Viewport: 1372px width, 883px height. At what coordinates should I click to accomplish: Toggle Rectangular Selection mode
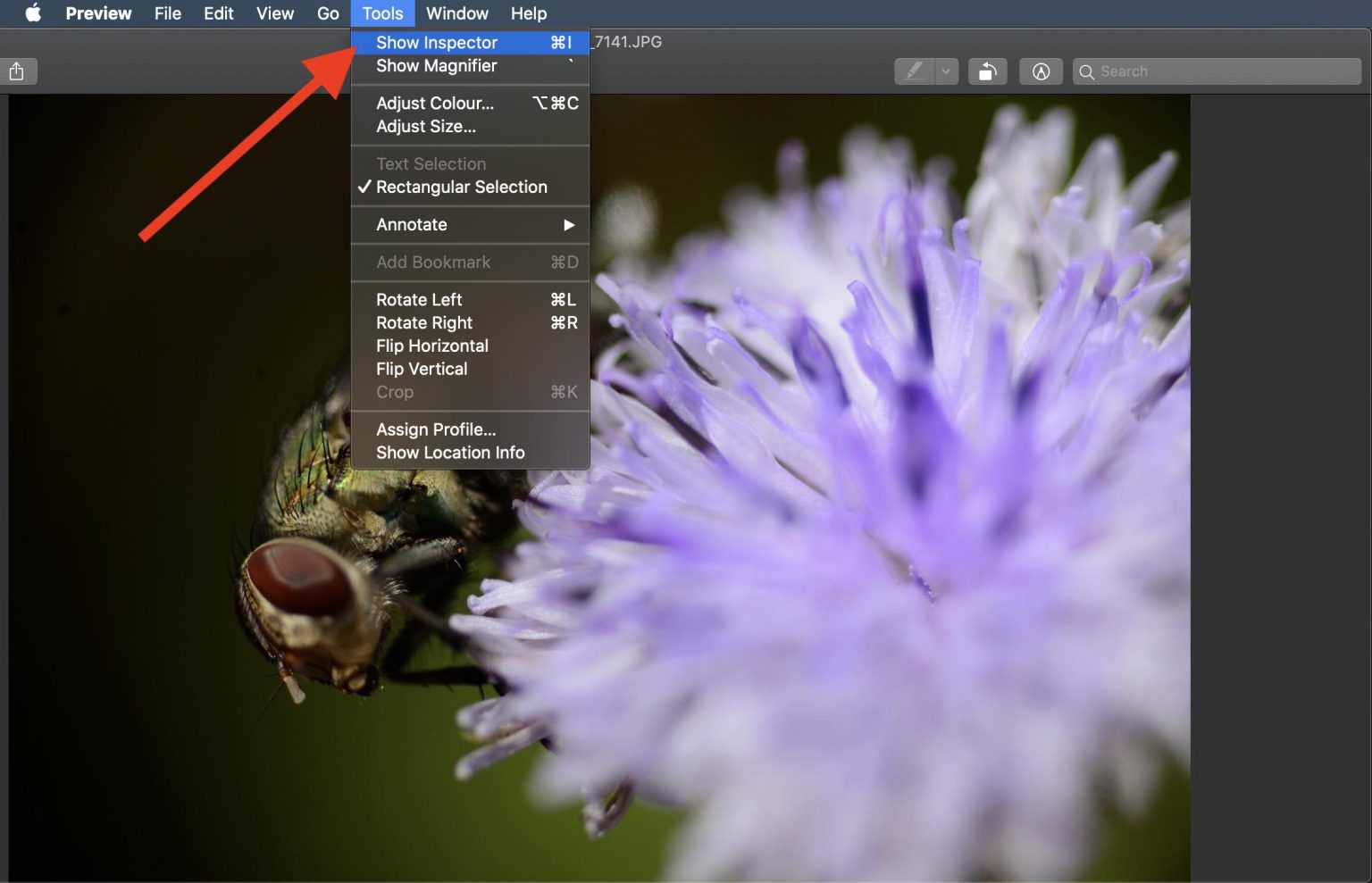[x=461, y=187]
